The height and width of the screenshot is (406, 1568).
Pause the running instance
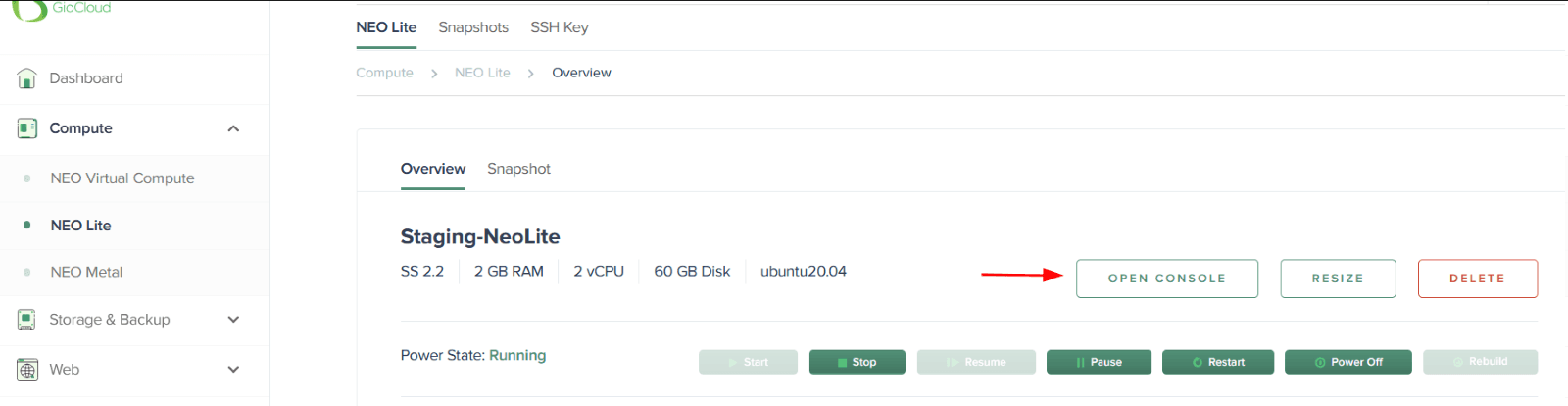click(x=1098, y=362)
